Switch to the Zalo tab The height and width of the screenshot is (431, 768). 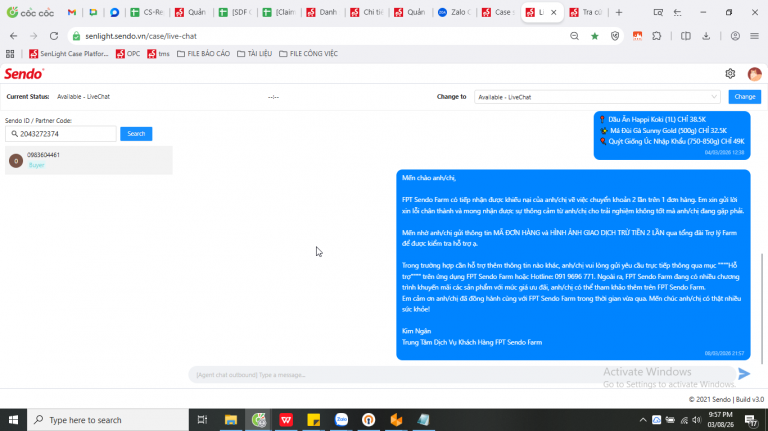[x=454, y=12]
